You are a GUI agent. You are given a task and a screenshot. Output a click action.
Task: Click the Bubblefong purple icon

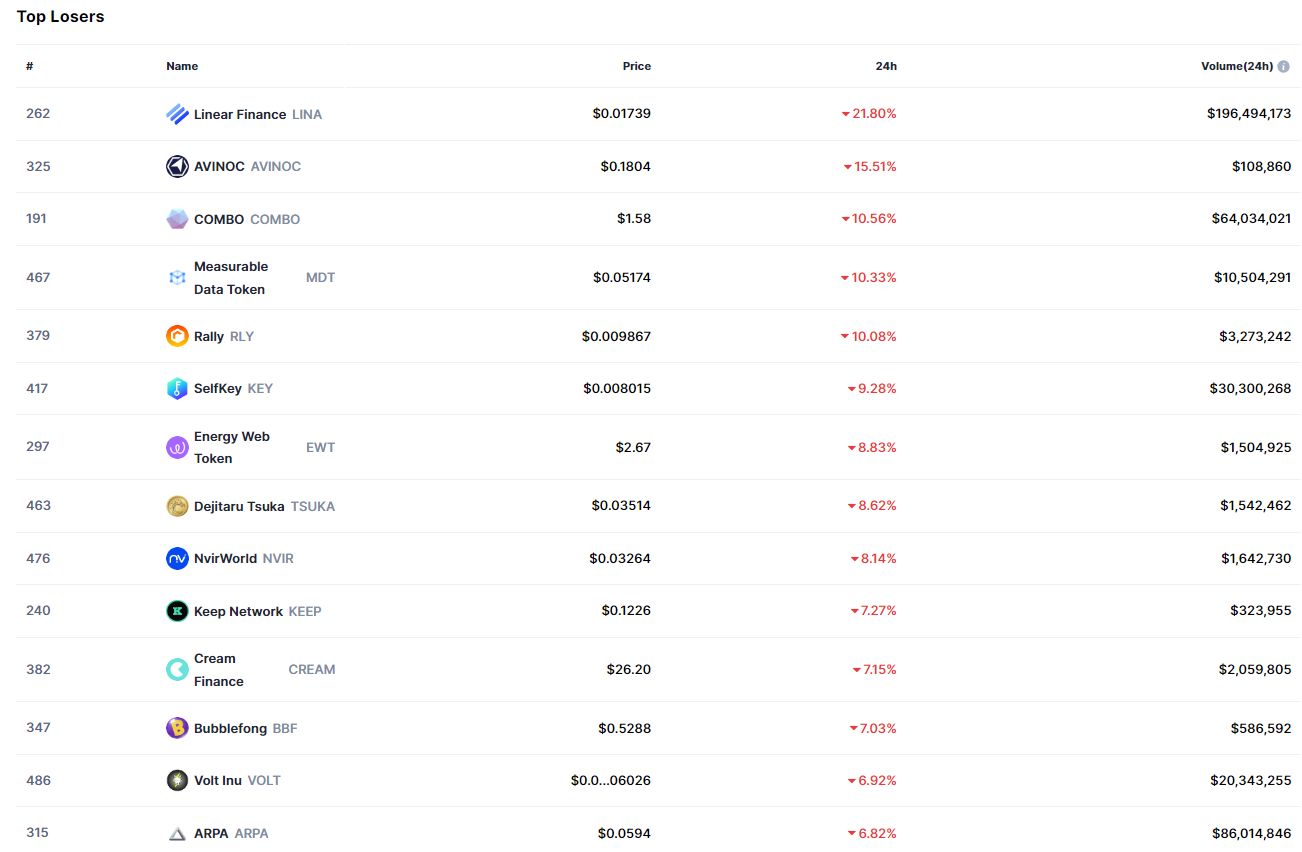[177, 728]
